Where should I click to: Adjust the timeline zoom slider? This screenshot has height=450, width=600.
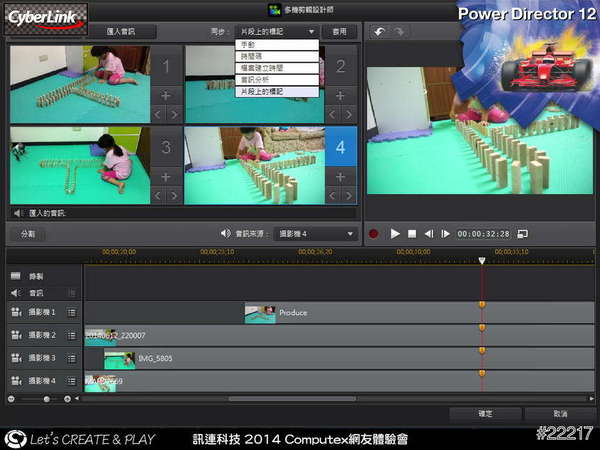(x=46, y=398)
